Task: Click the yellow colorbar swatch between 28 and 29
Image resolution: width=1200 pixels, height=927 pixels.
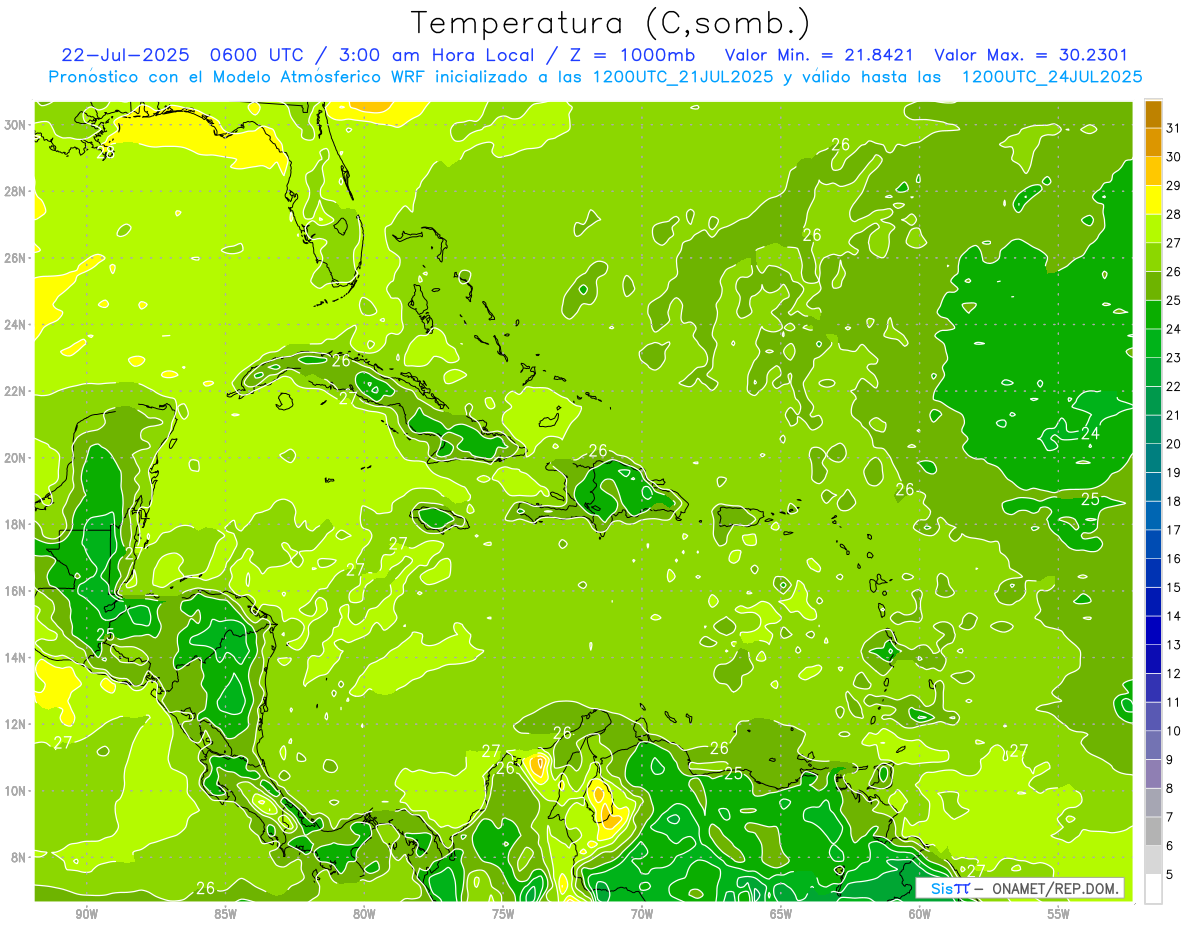Action: click(x=1153, y=200)
